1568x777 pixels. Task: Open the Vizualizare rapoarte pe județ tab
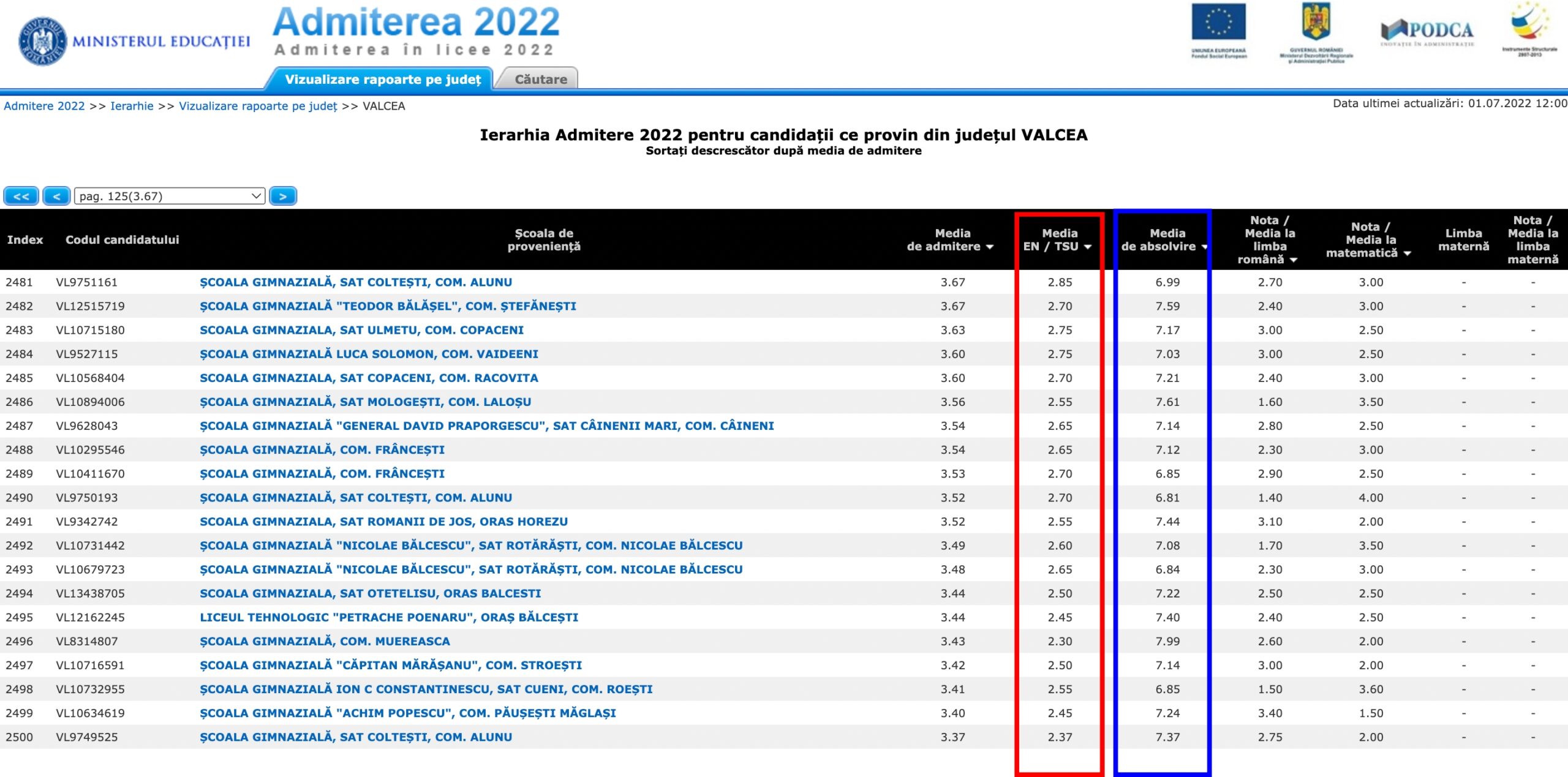pos(382,80)
